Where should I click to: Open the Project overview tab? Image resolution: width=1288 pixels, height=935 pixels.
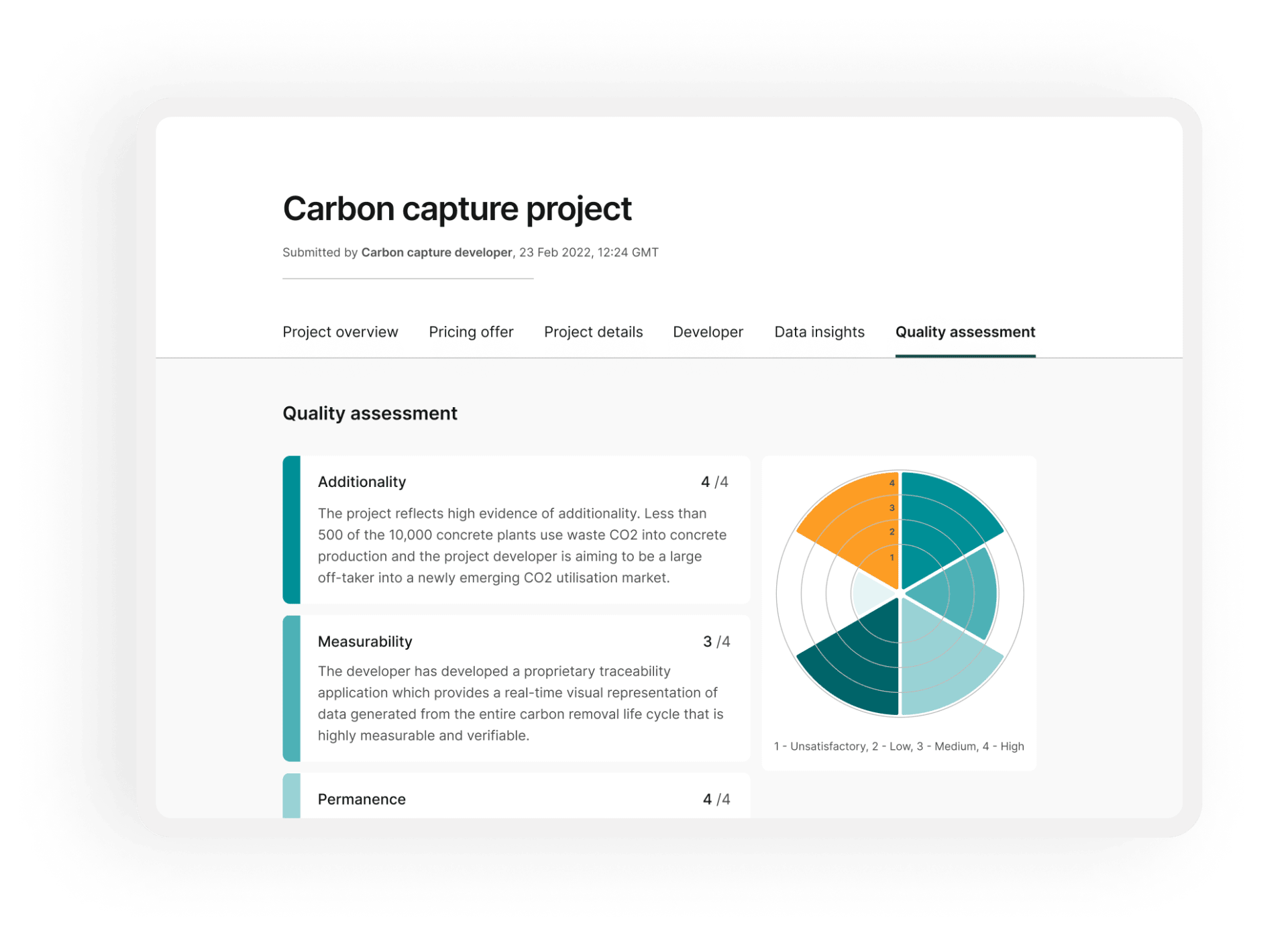(x=340, y=332)
